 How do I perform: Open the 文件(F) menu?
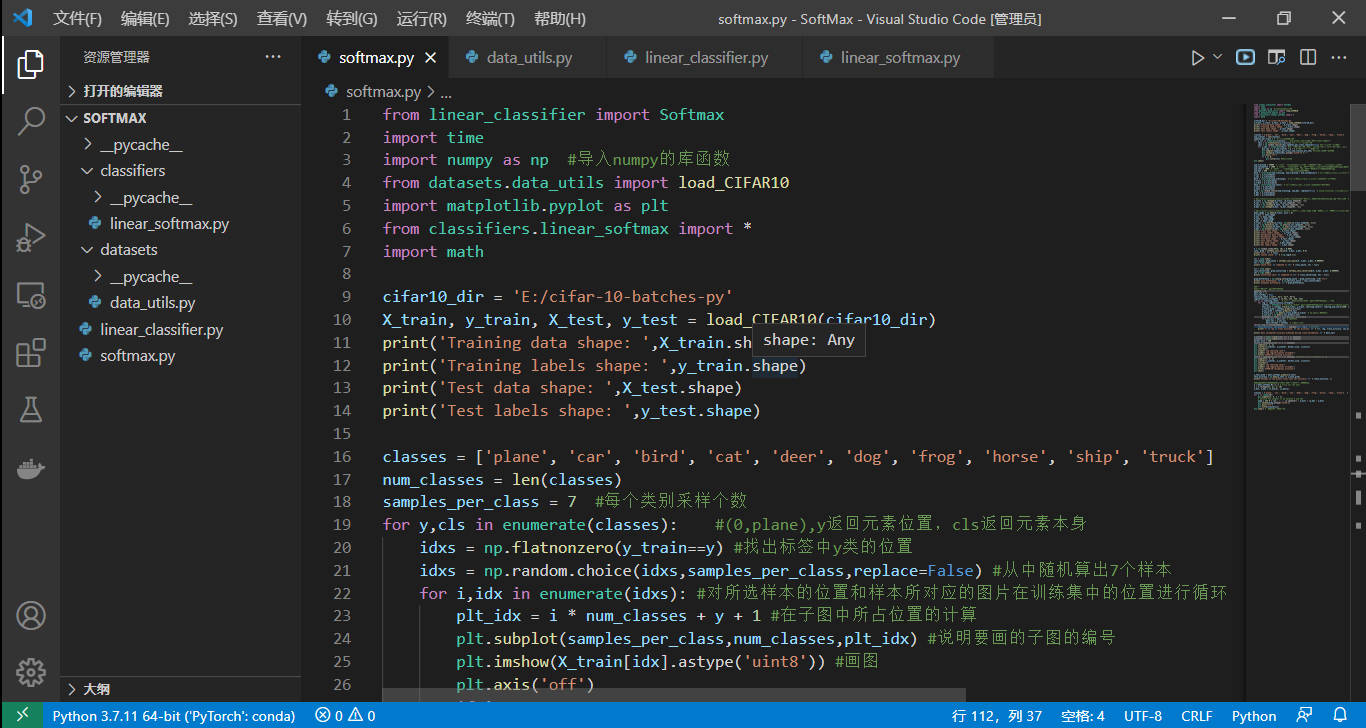pyautogui.click(x=77, y=19)
